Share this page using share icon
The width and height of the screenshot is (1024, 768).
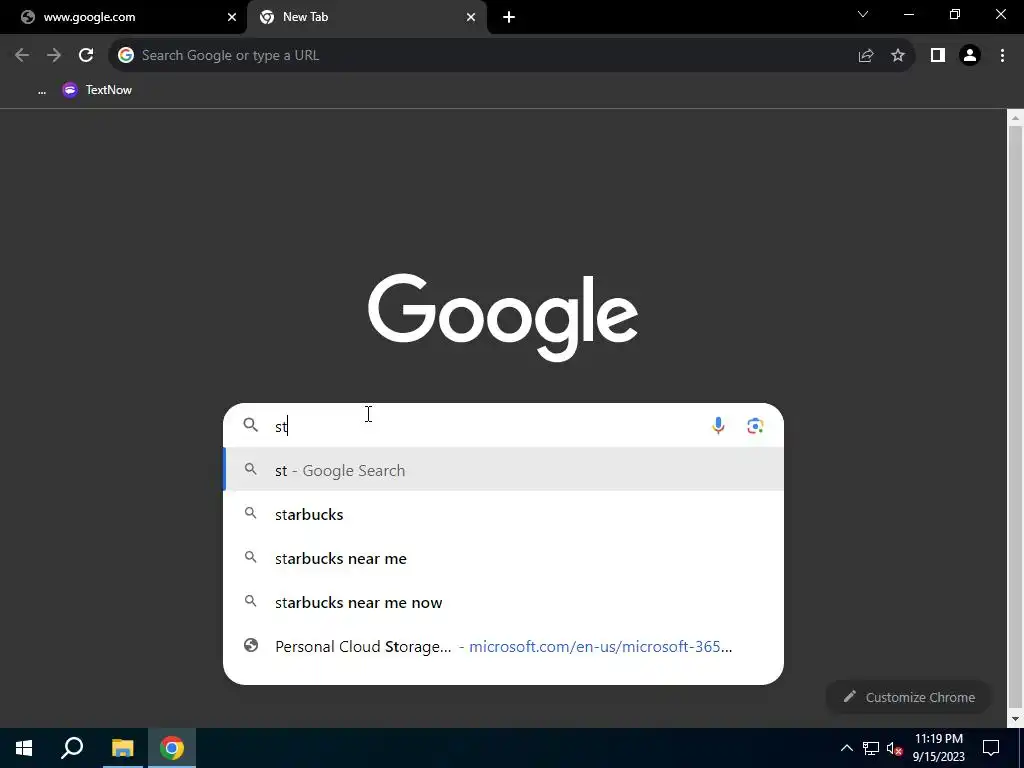866,56
